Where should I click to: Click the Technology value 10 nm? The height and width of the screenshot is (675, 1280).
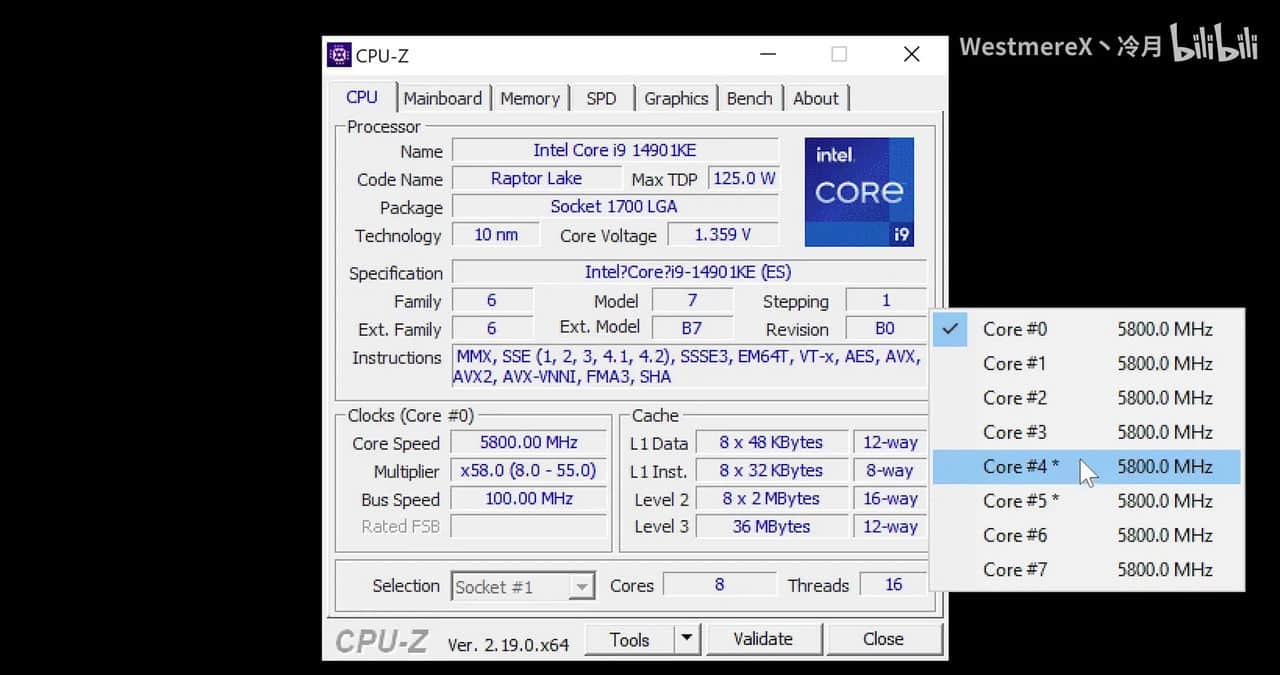point(496,234)
